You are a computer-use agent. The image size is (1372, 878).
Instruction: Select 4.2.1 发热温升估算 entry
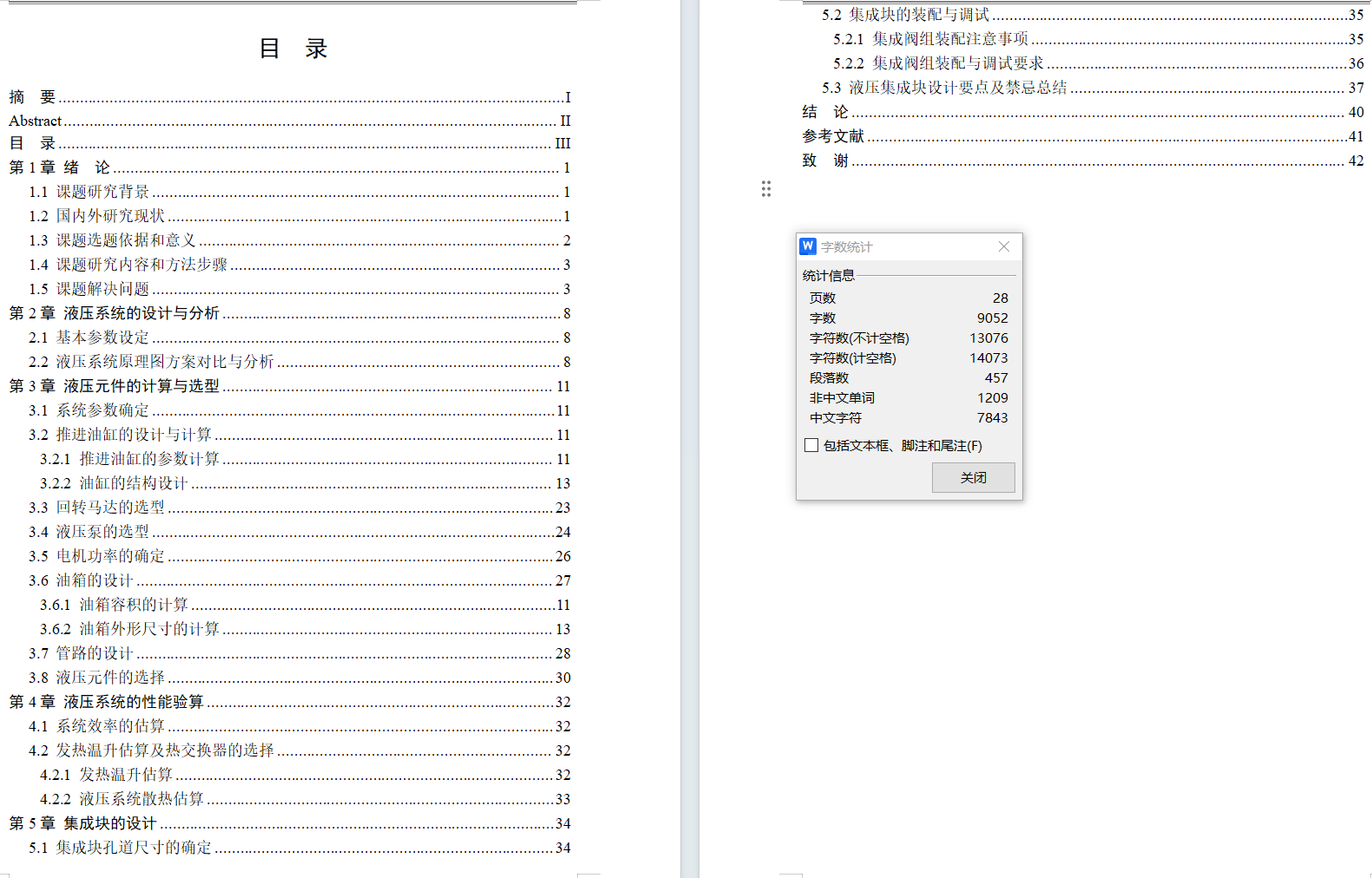point(305,775)
